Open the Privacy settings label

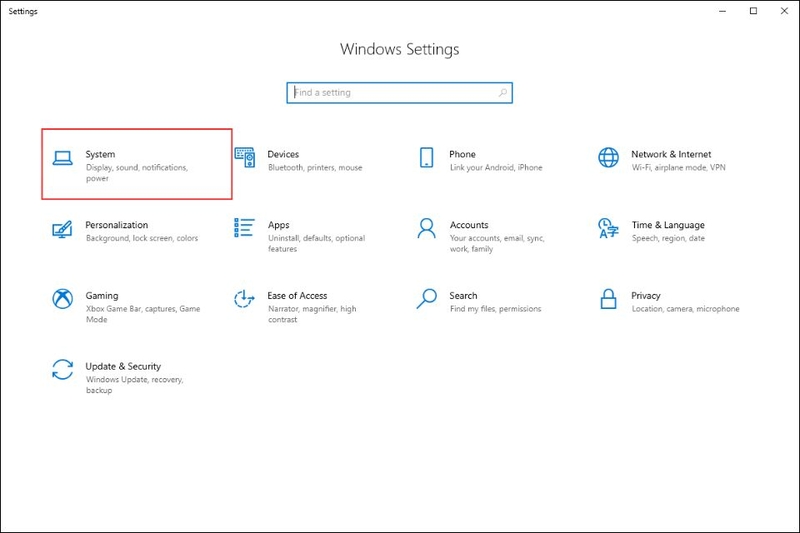coord(645,296)
